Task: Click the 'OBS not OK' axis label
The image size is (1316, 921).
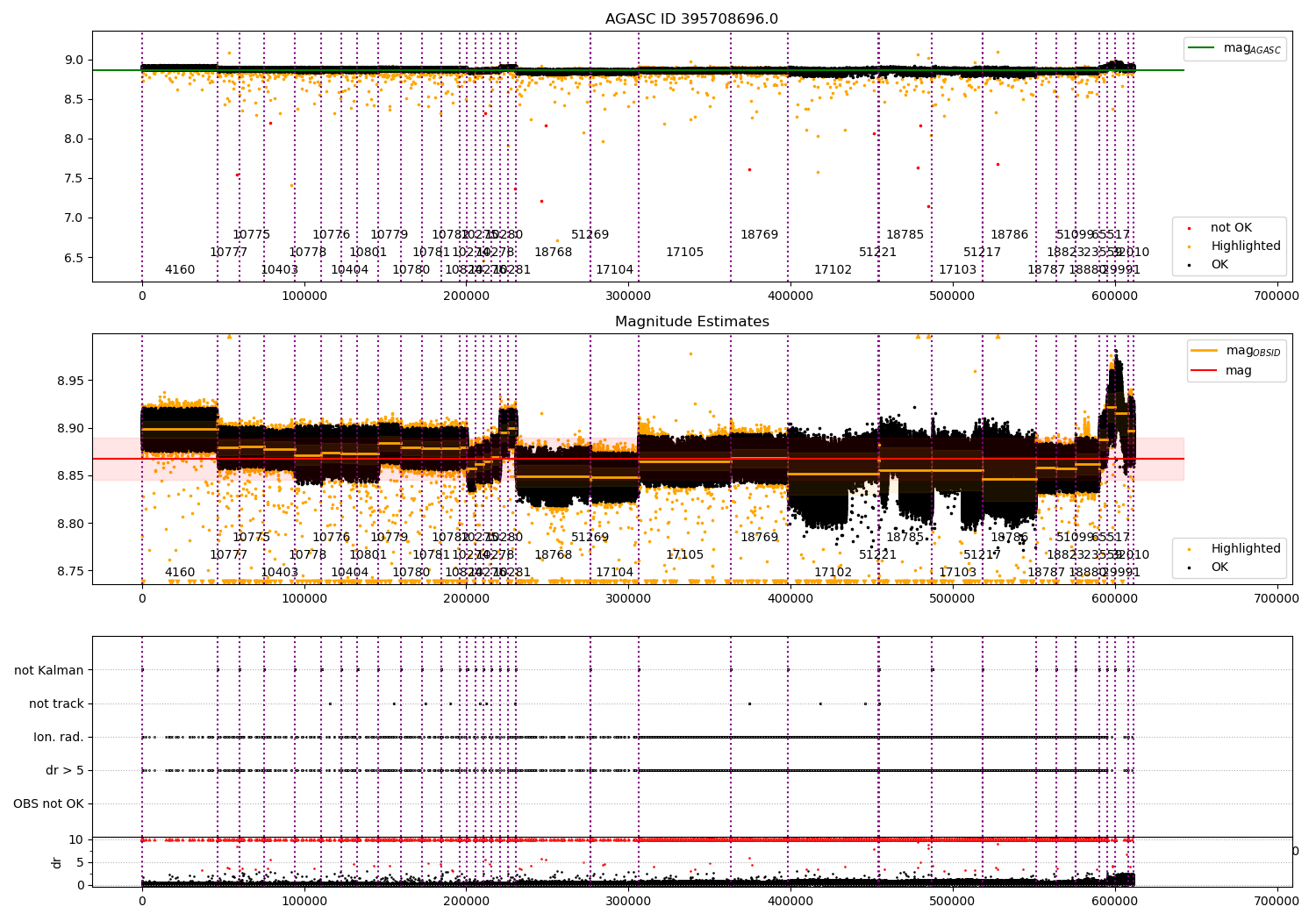Action: click(48, 803)
